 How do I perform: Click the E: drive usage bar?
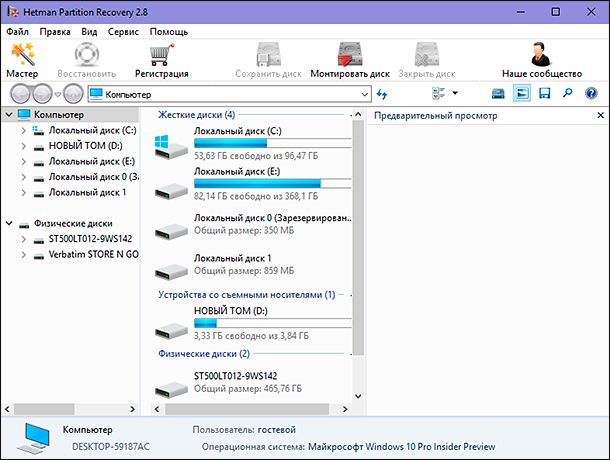tap(272, 184)
